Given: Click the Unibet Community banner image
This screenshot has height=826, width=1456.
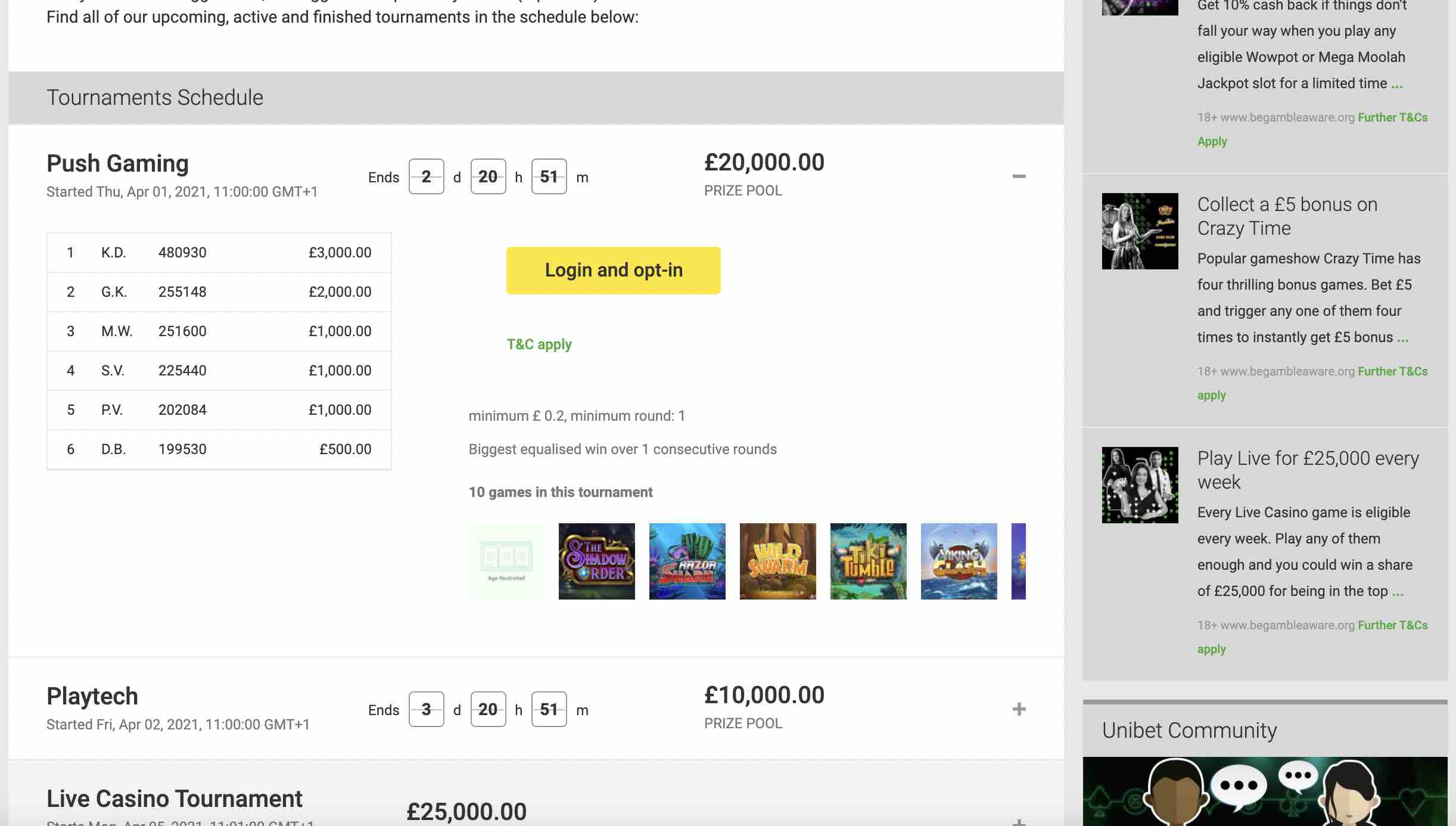Looking at the screenshot, I should pyautogui.click(x=1265, y=791).
